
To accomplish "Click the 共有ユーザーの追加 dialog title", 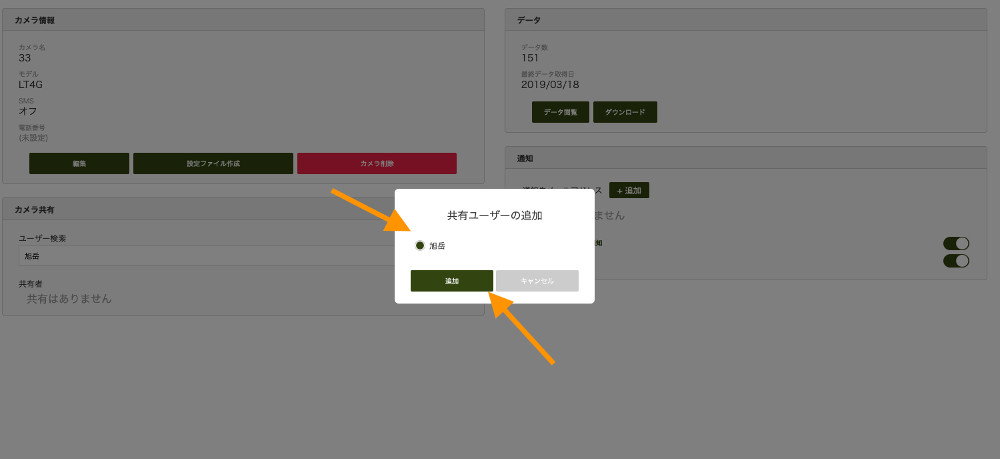I will 494,215.
